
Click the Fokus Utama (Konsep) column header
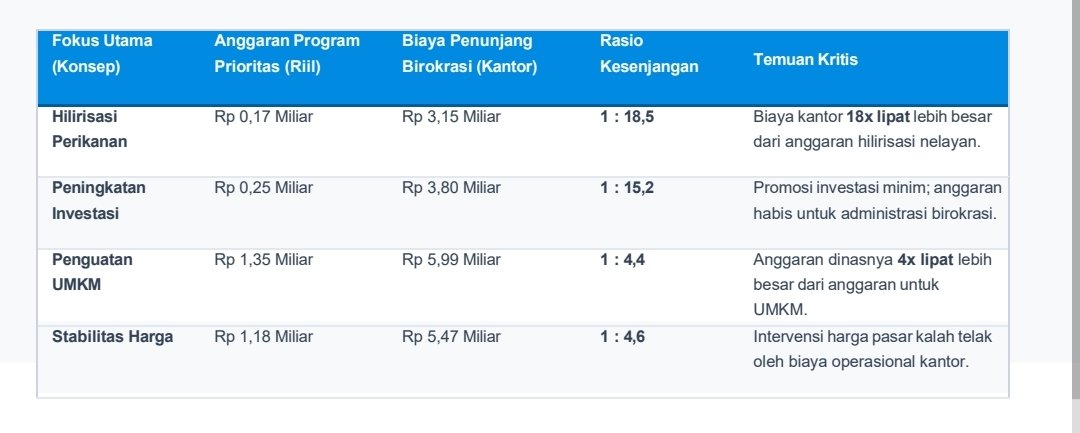pos(102,54)
